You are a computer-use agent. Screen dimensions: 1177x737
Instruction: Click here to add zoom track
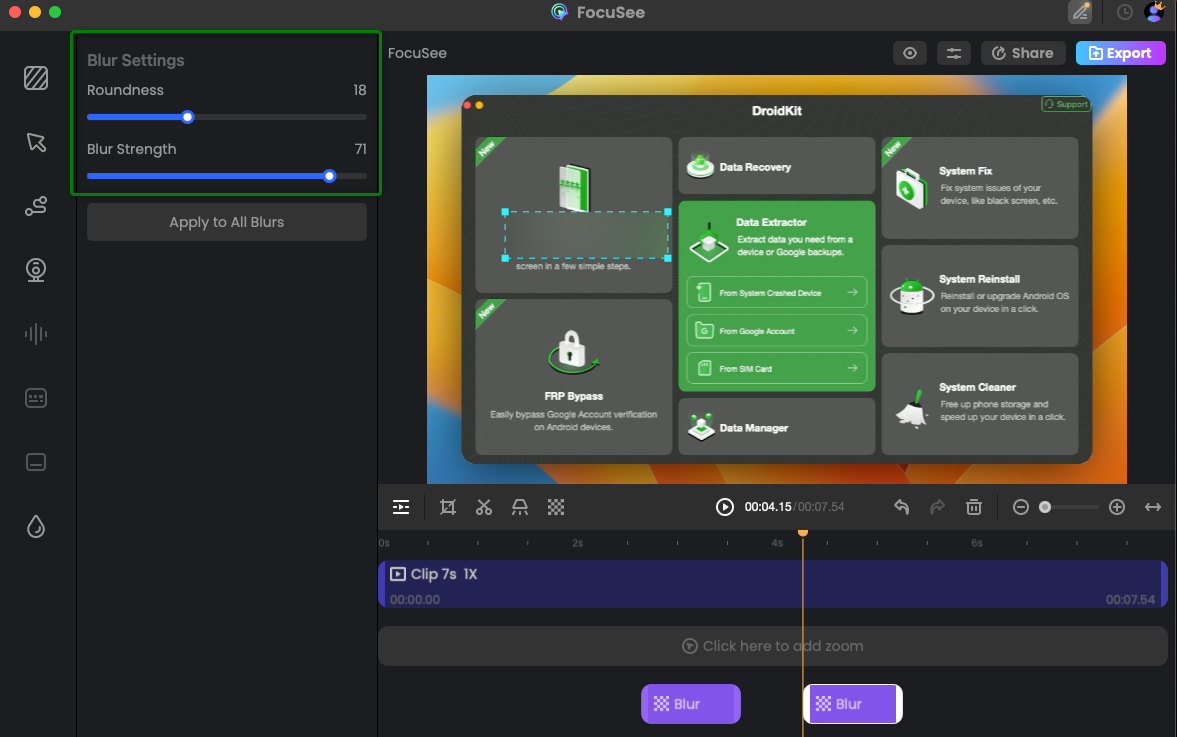coord(772,646)
